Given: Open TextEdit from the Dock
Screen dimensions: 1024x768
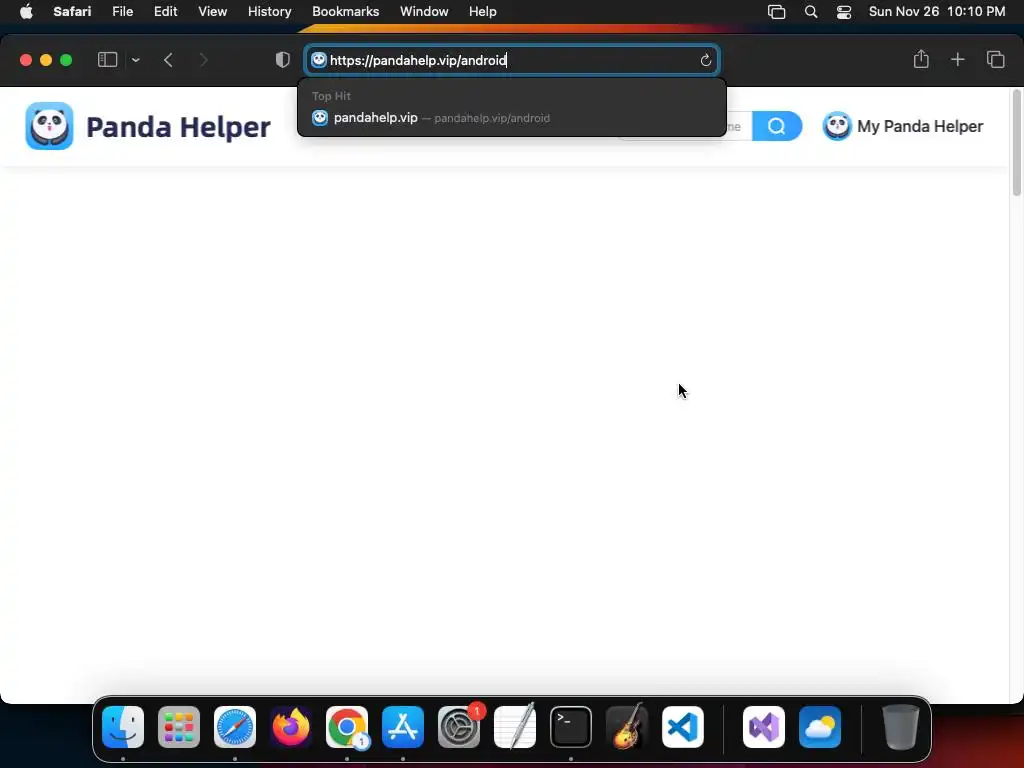Looking at the screenshot, I should (515, 727).
